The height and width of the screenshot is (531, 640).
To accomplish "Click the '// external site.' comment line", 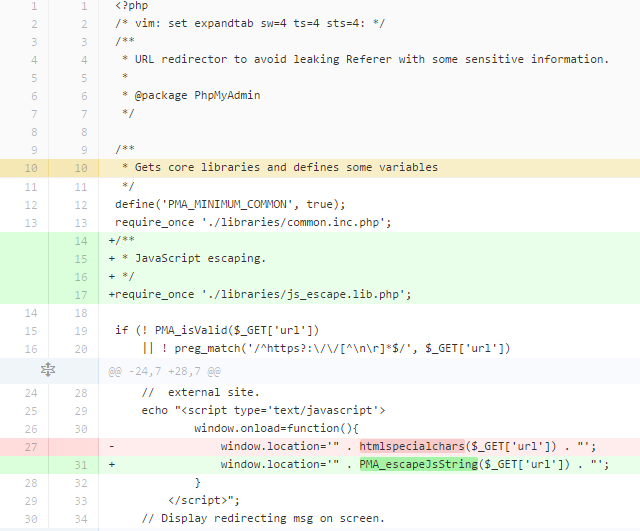I will [x=200, y=392].
